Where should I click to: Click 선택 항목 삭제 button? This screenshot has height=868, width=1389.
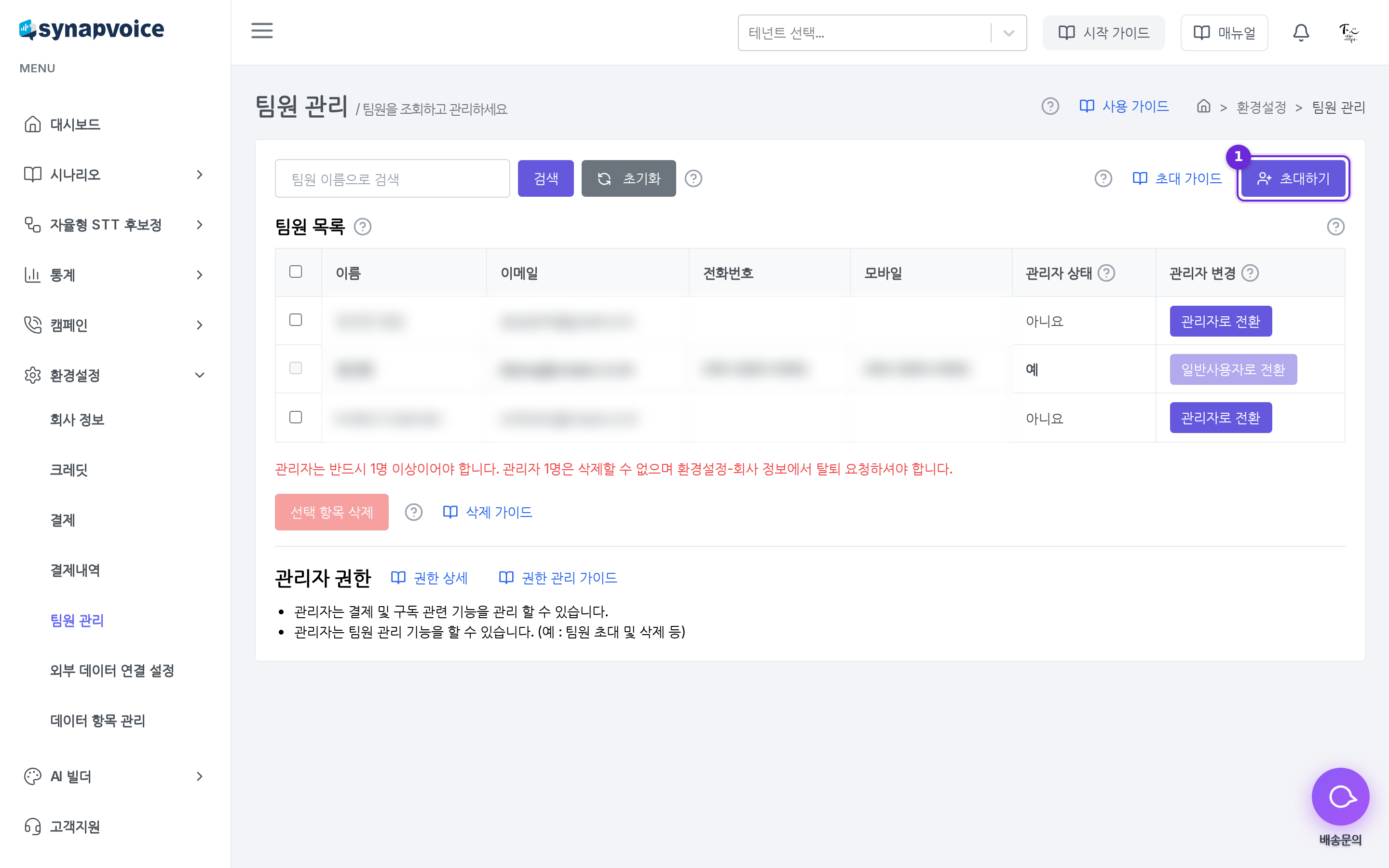coord(331,512)
